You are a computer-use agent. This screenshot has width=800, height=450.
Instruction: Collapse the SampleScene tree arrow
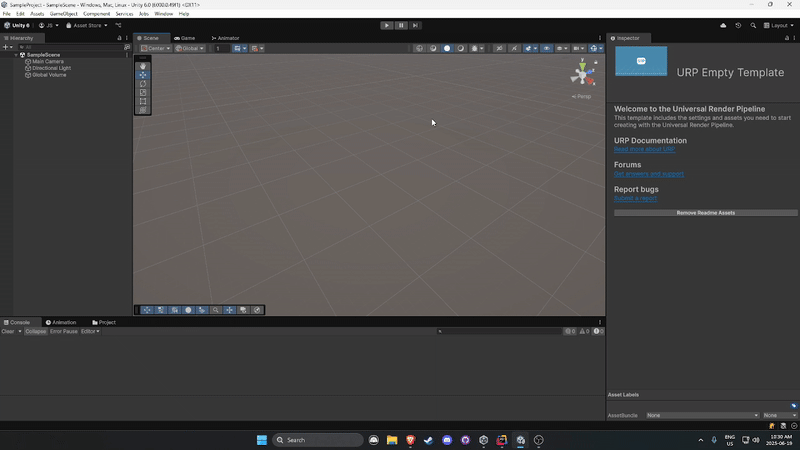(16, 55)
